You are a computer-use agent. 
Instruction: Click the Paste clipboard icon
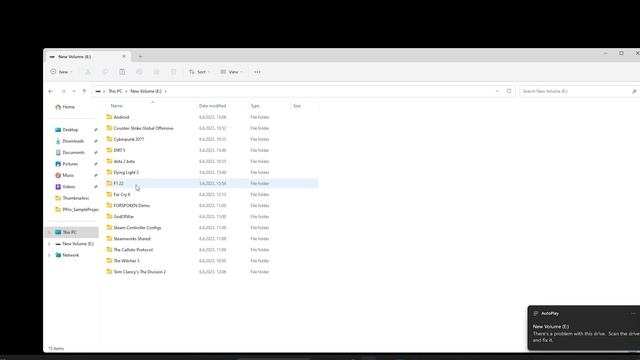tap(122, 72)
